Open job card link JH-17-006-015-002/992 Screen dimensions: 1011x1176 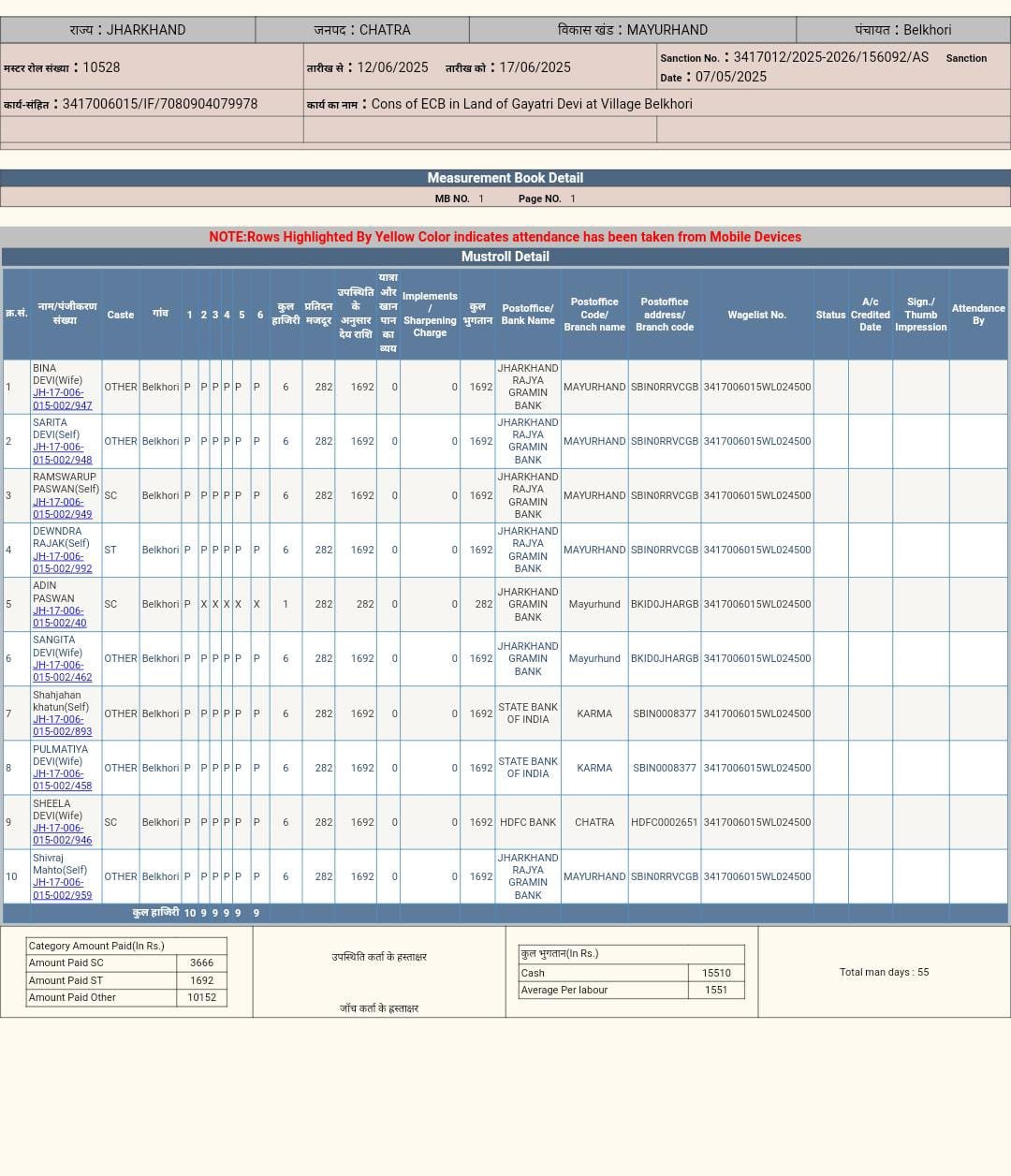(62, 562)
